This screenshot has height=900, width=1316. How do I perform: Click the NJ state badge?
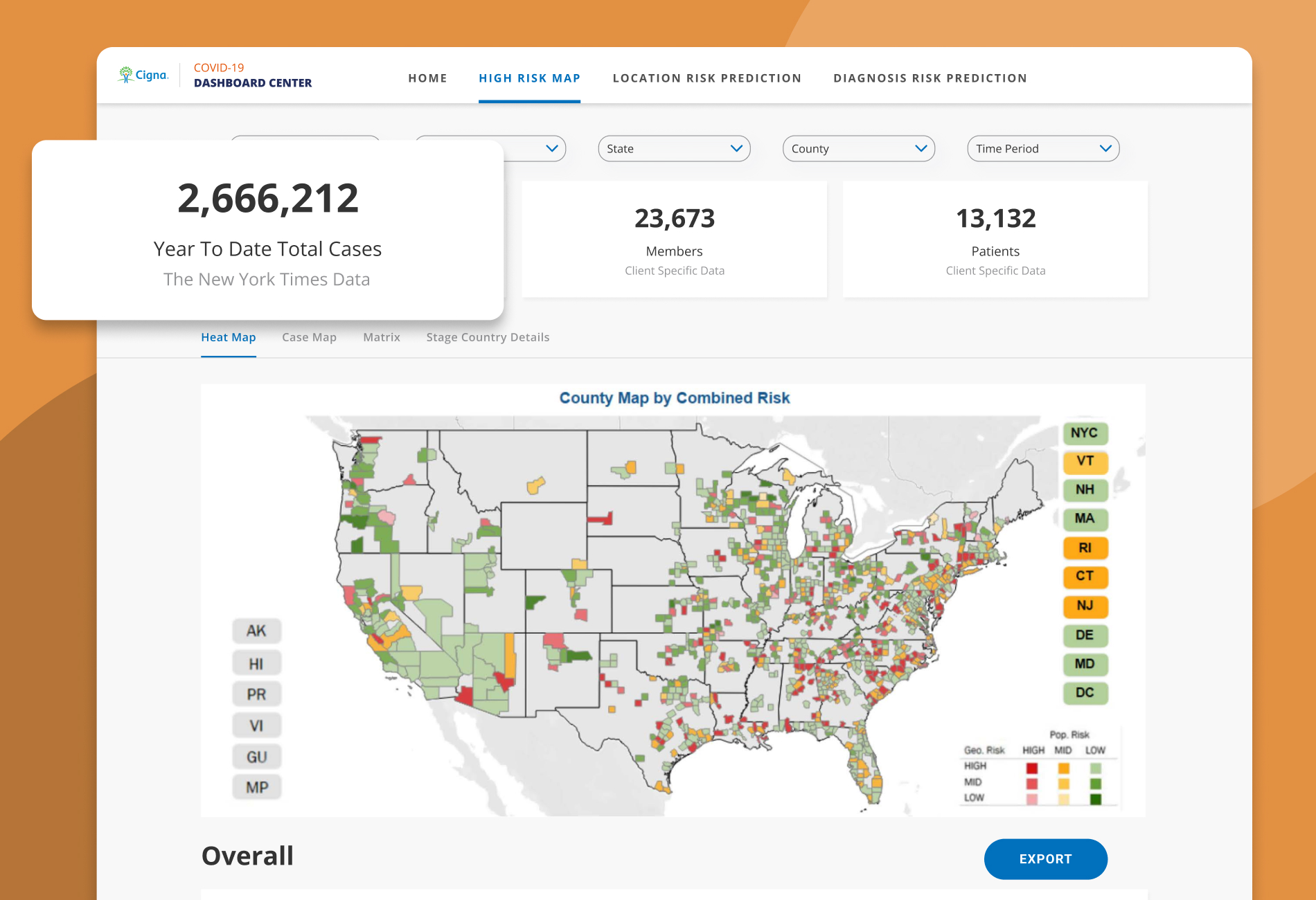pyautogui.click(x=1085, y=606)
